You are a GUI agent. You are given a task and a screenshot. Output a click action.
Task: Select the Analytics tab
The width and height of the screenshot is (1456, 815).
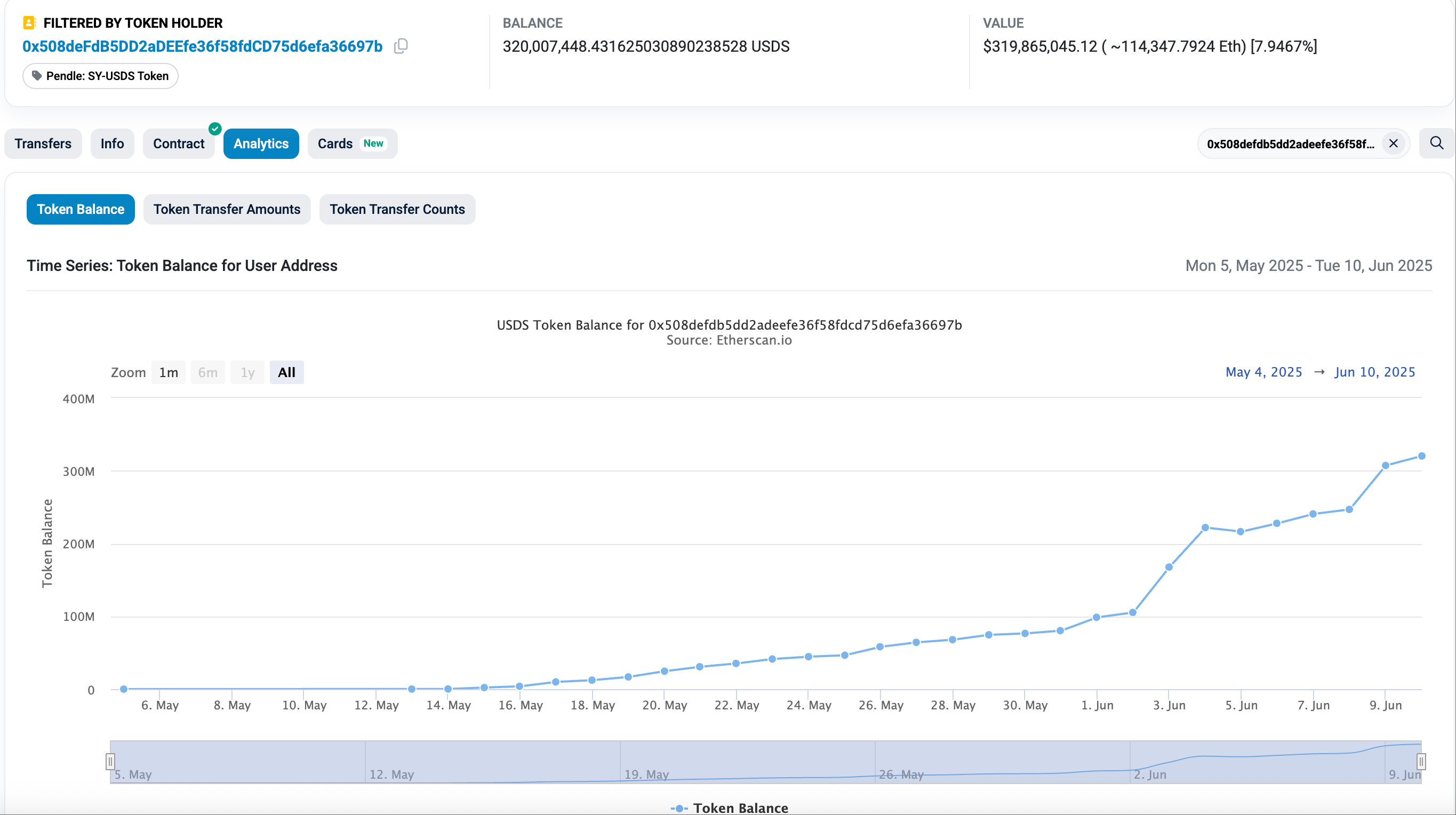[261, 143]
